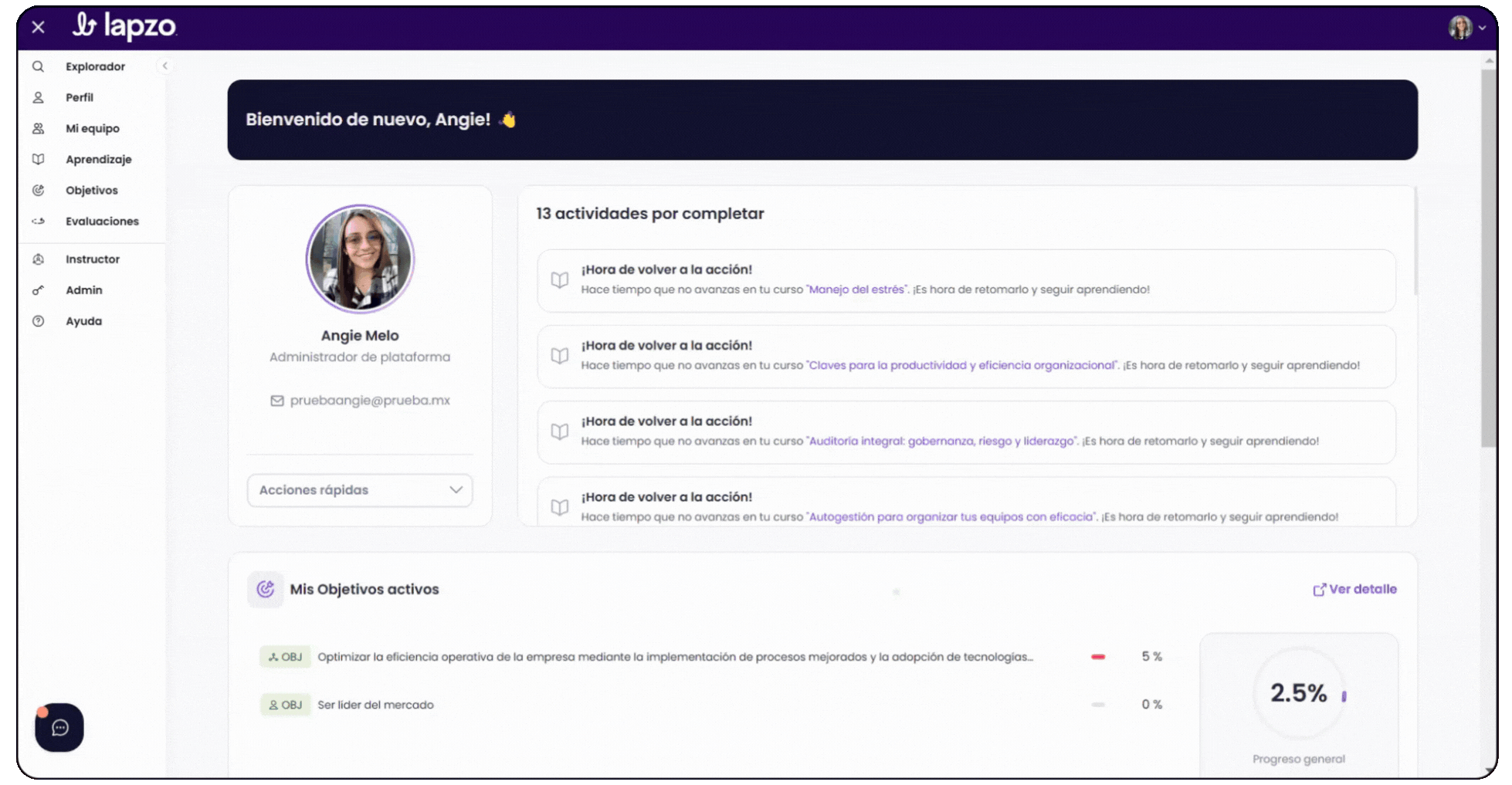1512x785 pixels.
Task: Open Claves para la productividad course link
Action: (962, 365)
